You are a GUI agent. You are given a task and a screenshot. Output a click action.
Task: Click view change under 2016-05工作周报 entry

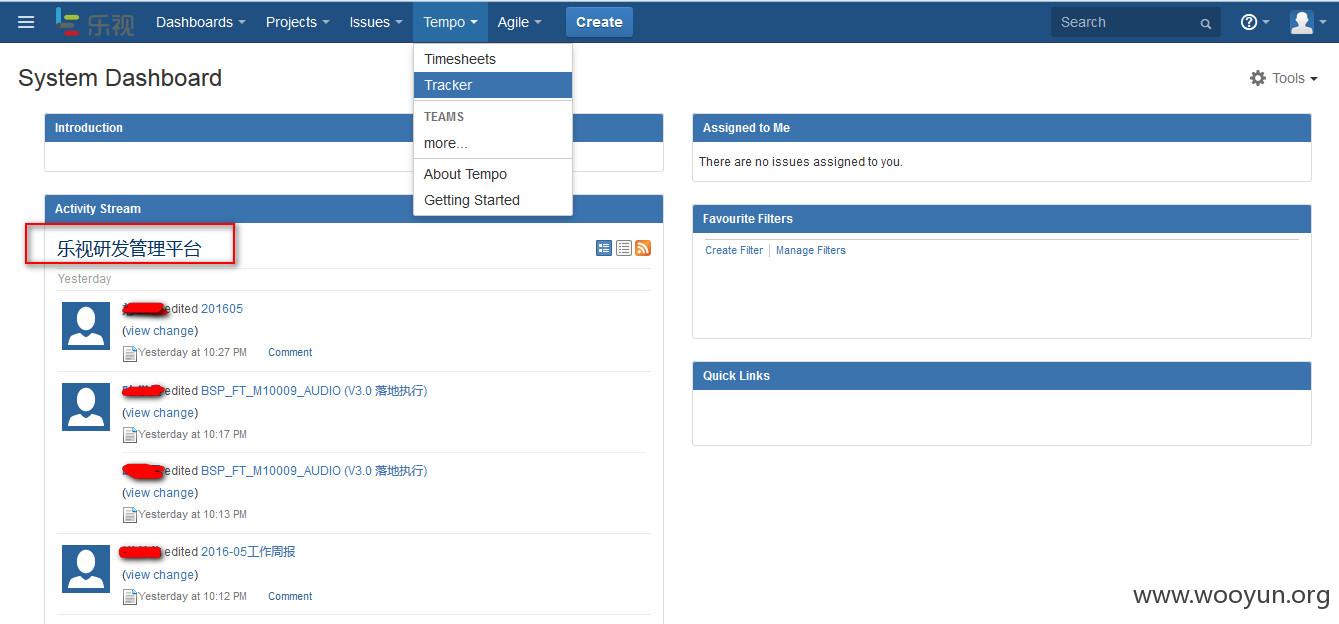pyautogui.click(x=160, y=575)
